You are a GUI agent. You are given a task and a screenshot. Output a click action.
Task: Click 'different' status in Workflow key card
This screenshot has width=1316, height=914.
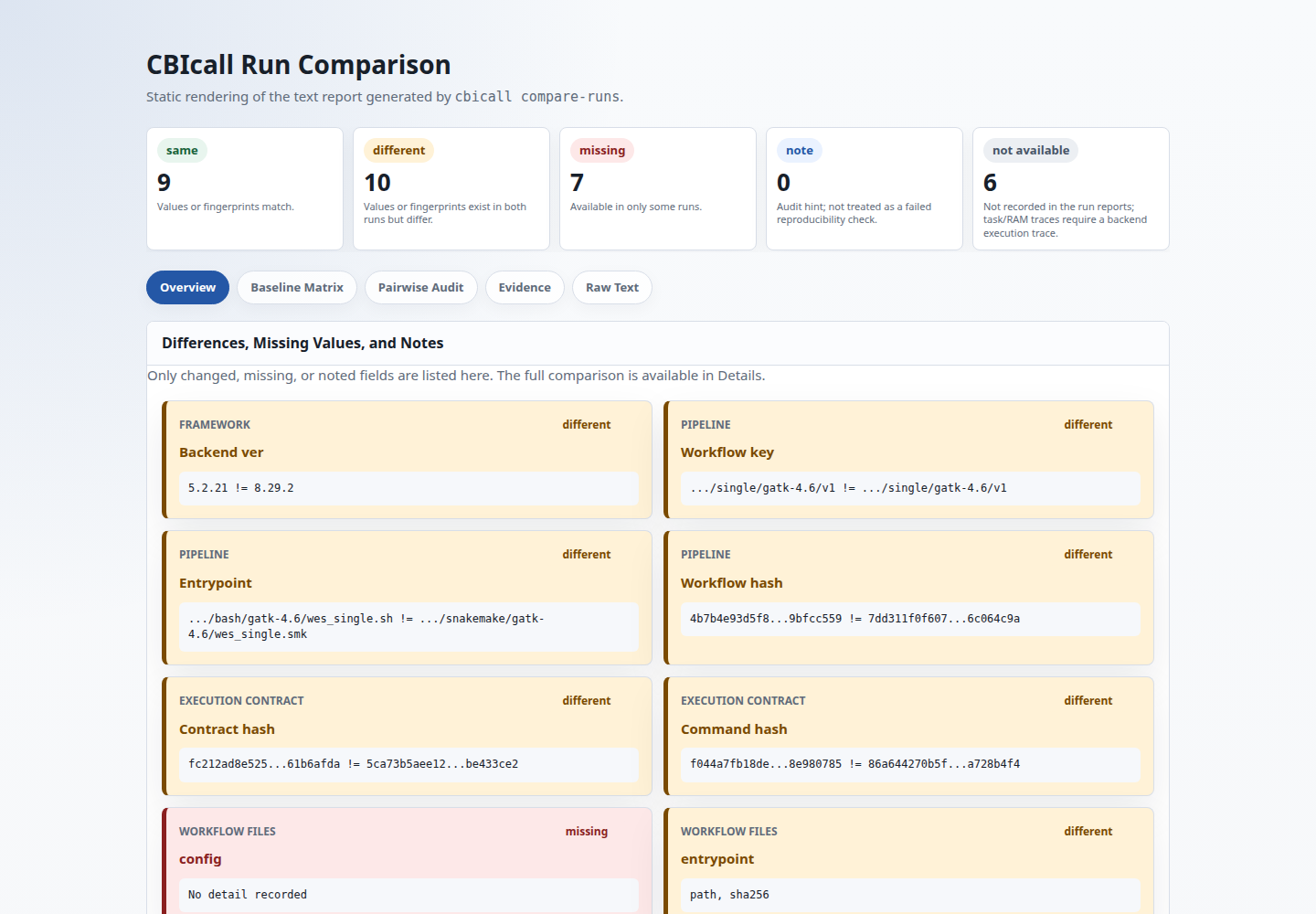tap(1088, 425)
